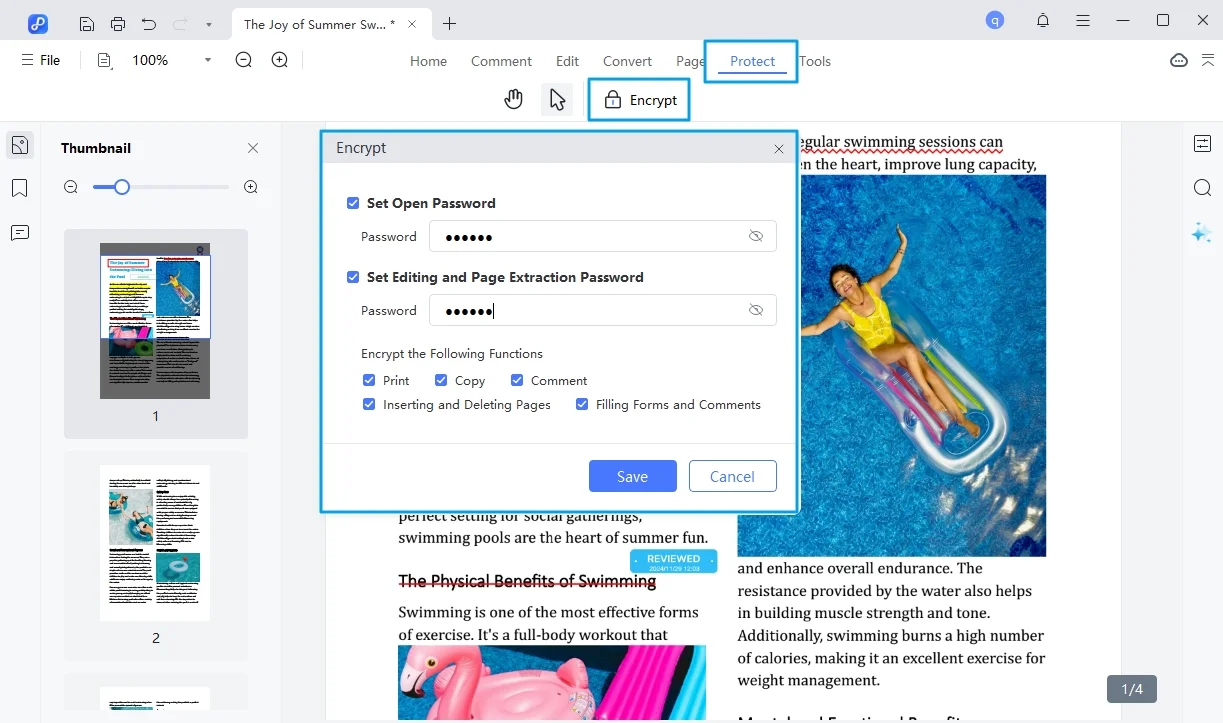
Task: Click the app logo icon
Action: click(38, 23)
